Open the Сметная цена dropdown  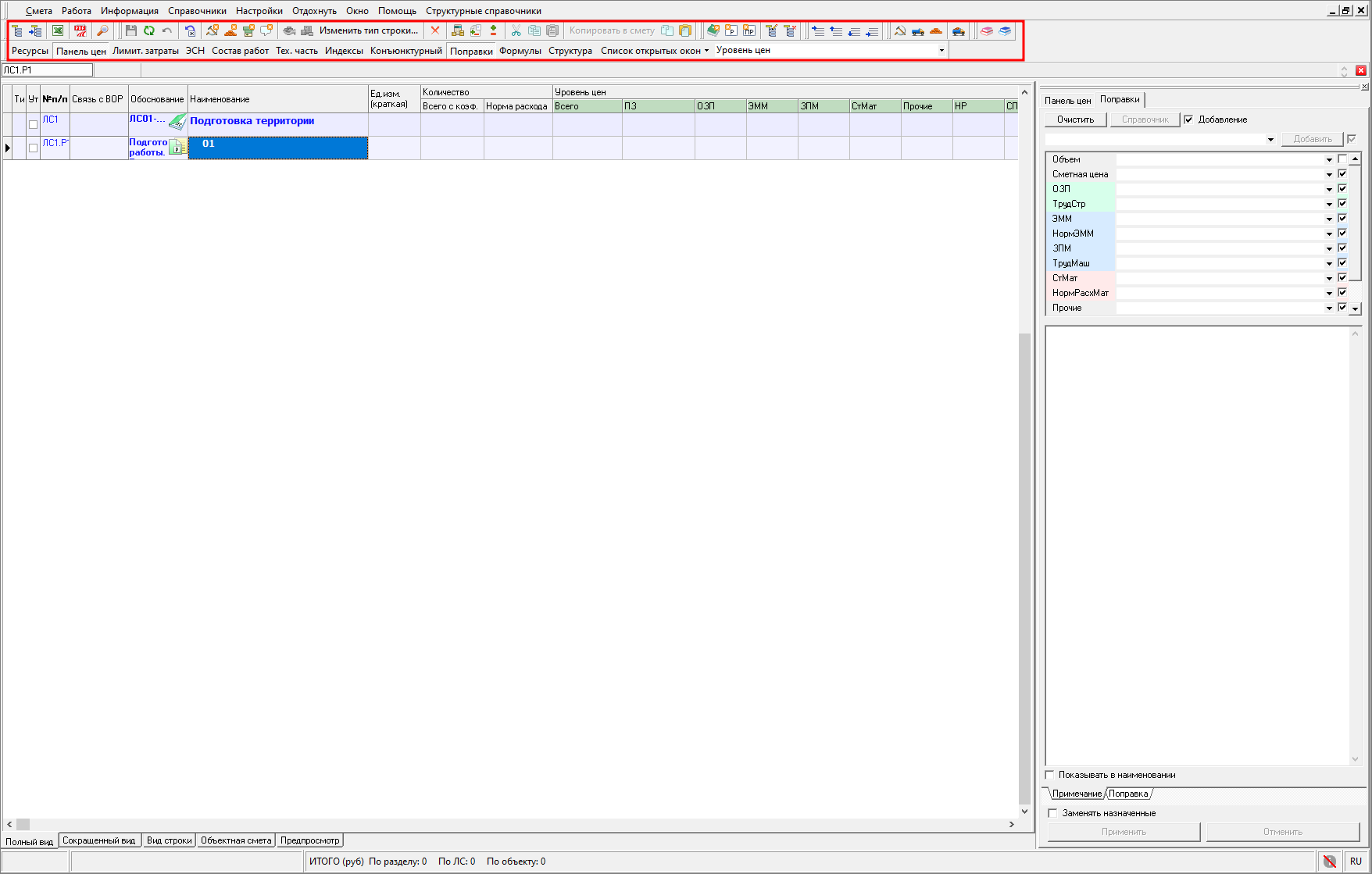click(1329, 175)
